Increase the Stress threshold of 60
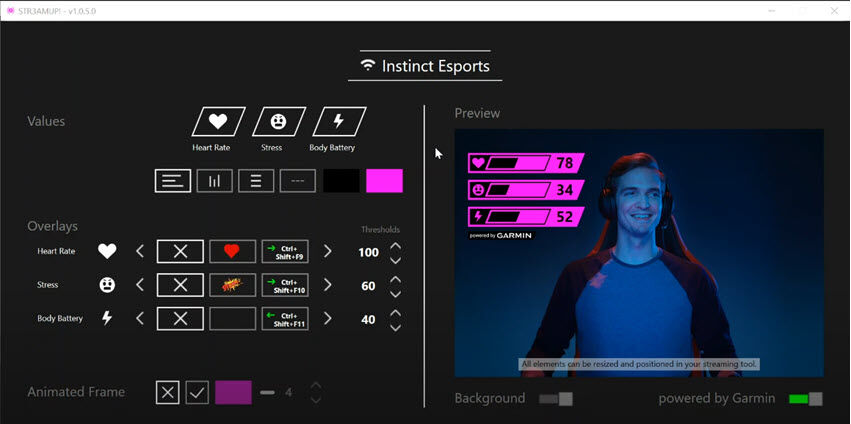 pos(396,279)
